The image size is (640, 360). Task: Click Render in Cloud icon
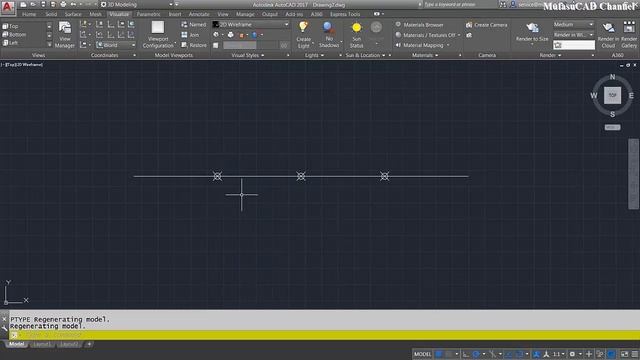click(x=608, y=28)
